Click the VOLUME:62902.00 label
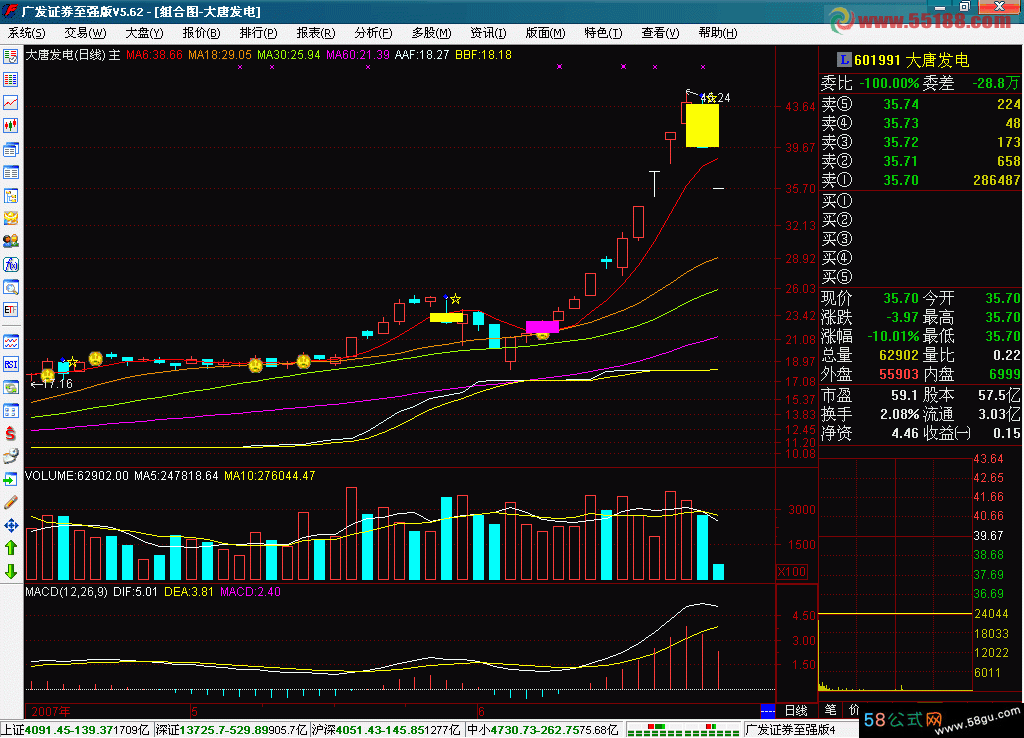 [x=76, y=476]
